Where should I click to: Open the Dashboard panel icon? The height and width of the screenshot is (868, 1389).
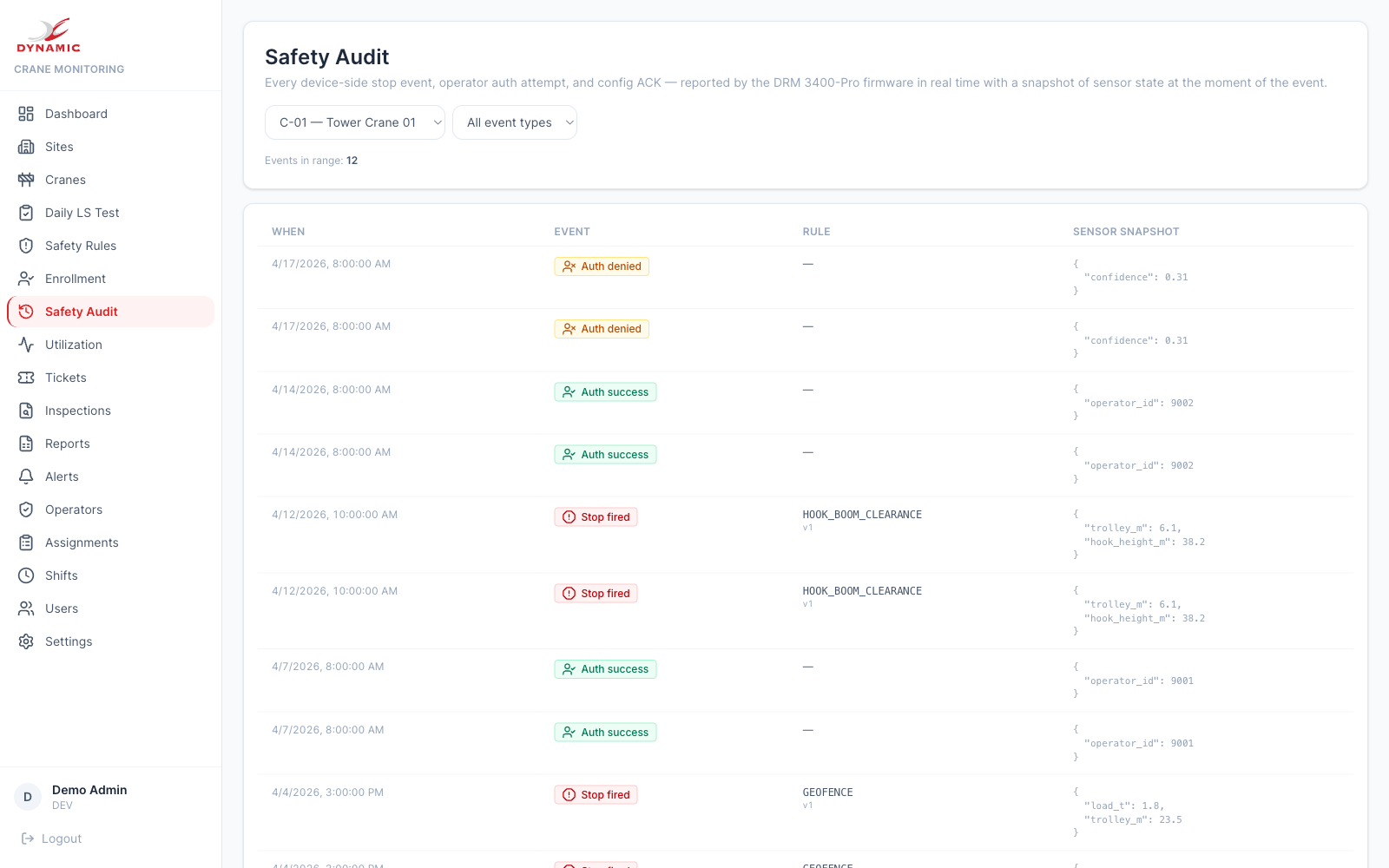tap(27, 114)
